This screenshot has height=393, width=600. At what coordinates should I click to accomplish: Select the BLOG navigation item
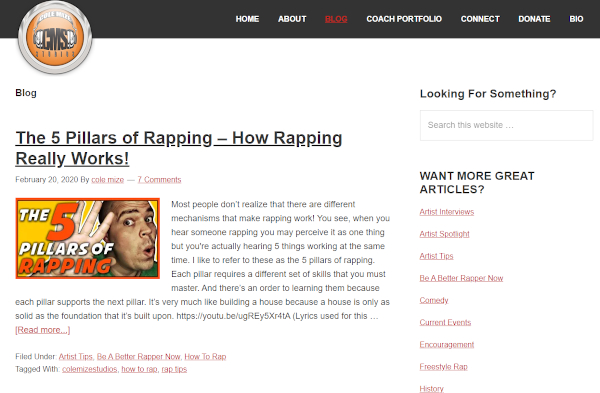[x=336, y=19]
